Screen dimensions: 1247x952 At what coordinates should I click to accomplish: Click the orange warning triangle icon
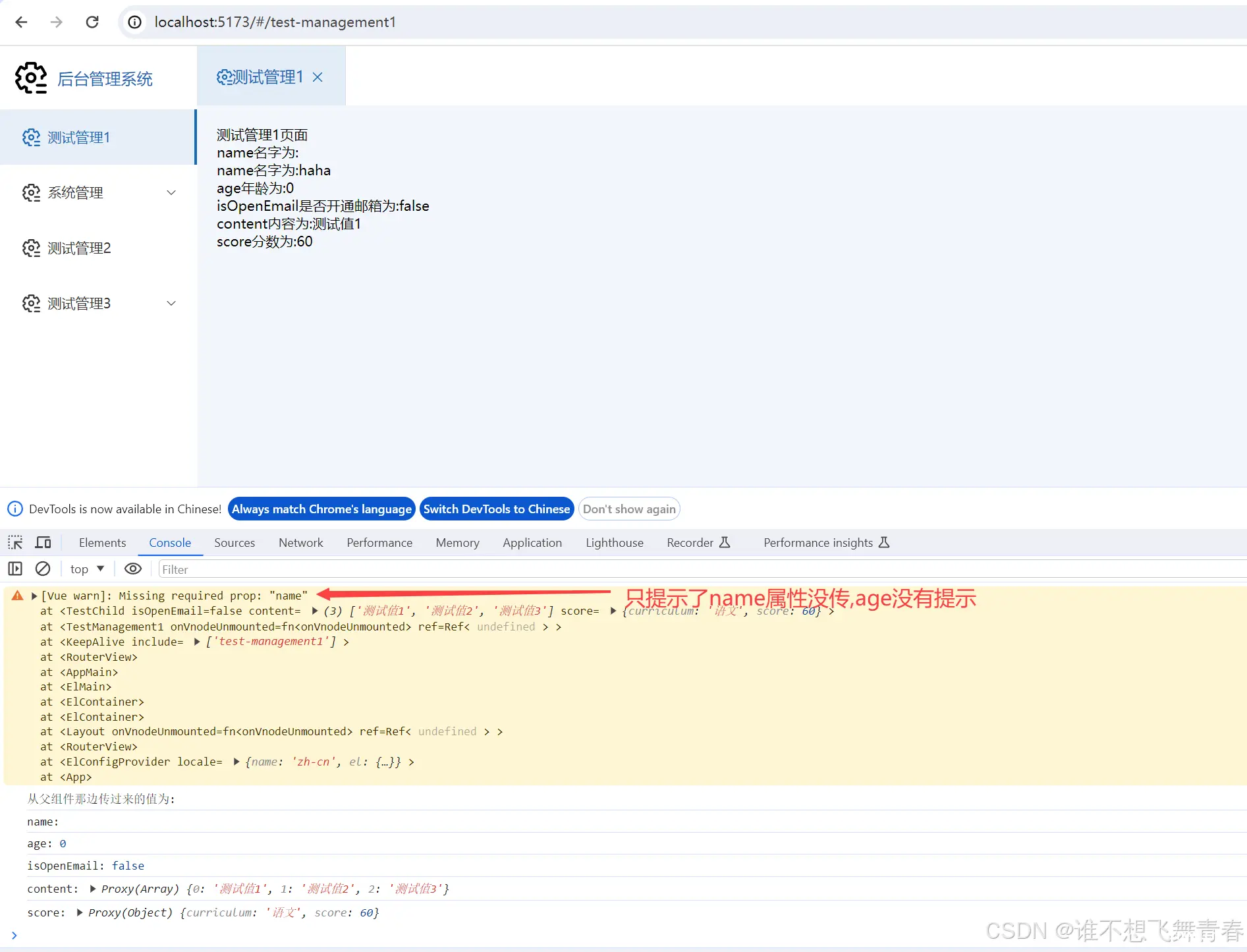coord(18,595)
